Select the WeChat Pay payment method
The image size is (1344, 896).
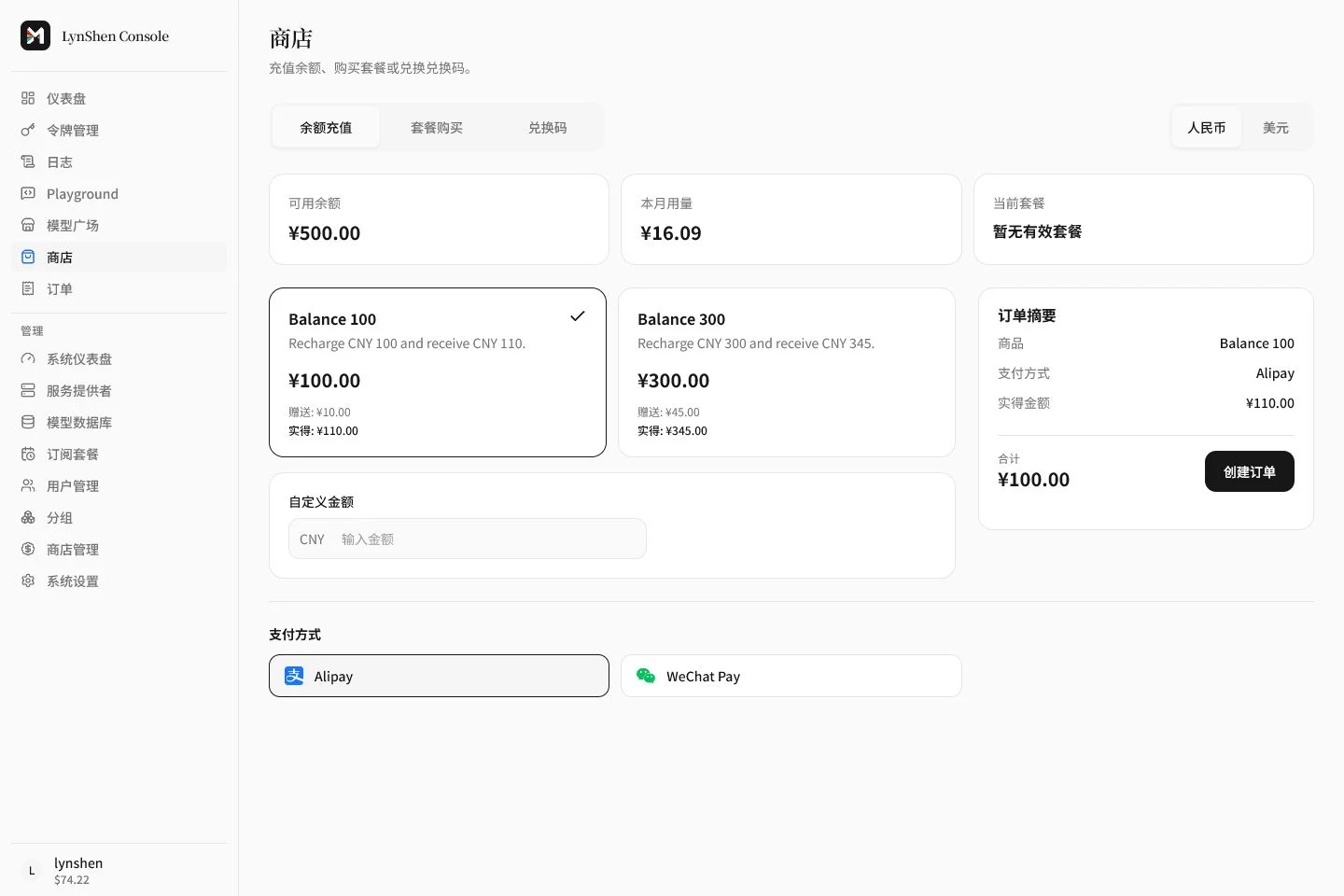click(791, 676)
